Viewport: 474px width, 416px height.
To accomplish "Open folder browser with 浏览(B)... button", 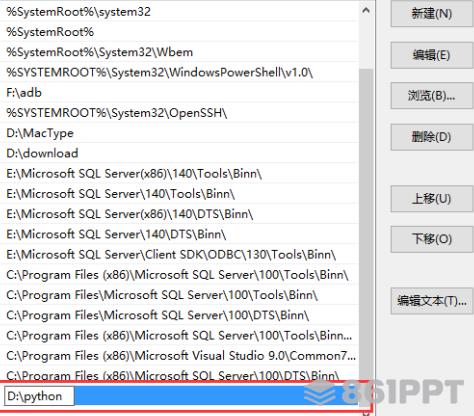I will (x=432, y=96).
